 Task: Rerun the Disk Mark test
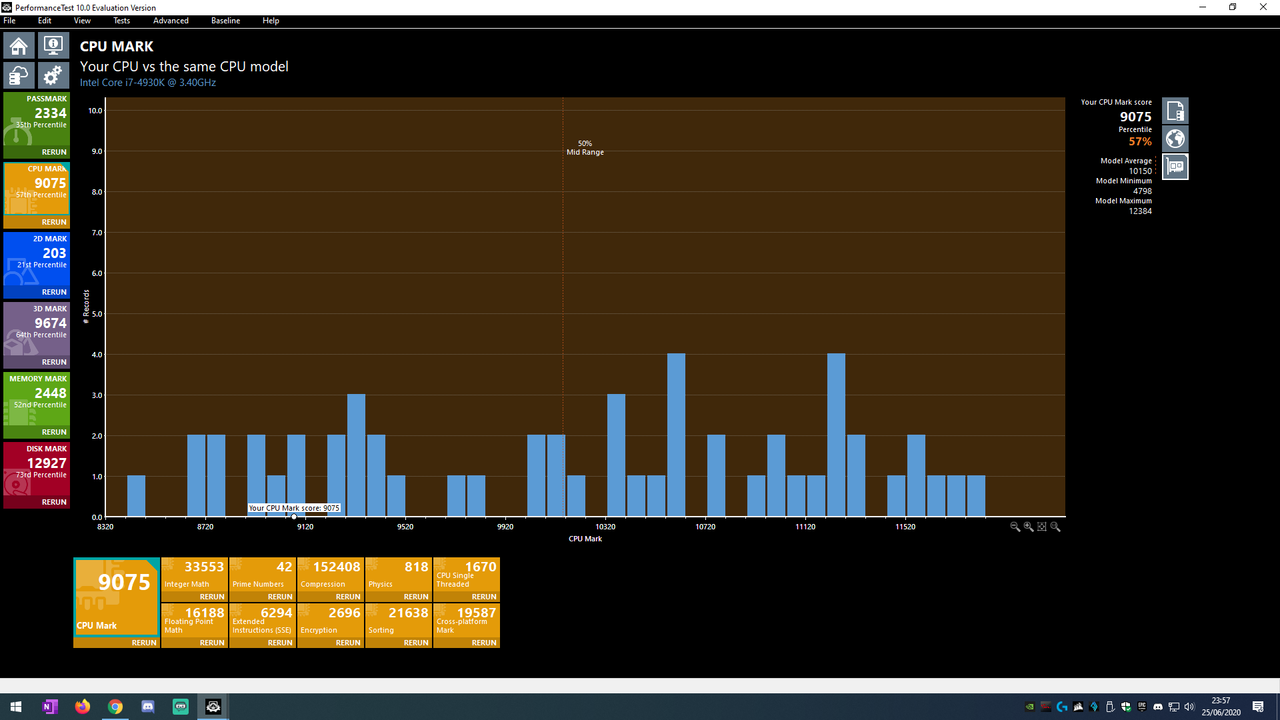pos(54,502)
